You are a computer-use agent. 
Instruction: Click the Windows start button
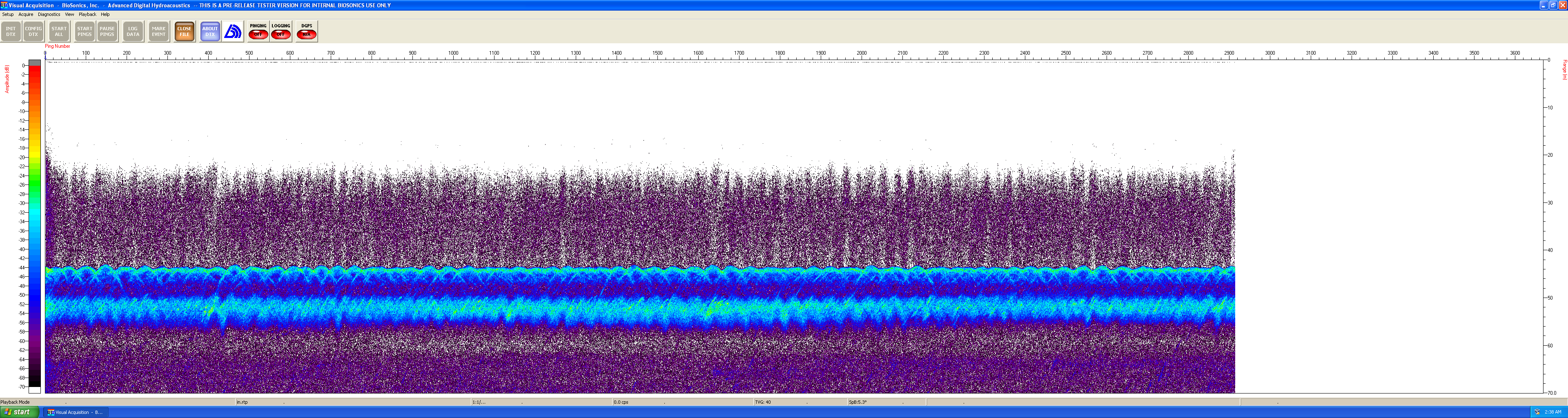point(20,412)
